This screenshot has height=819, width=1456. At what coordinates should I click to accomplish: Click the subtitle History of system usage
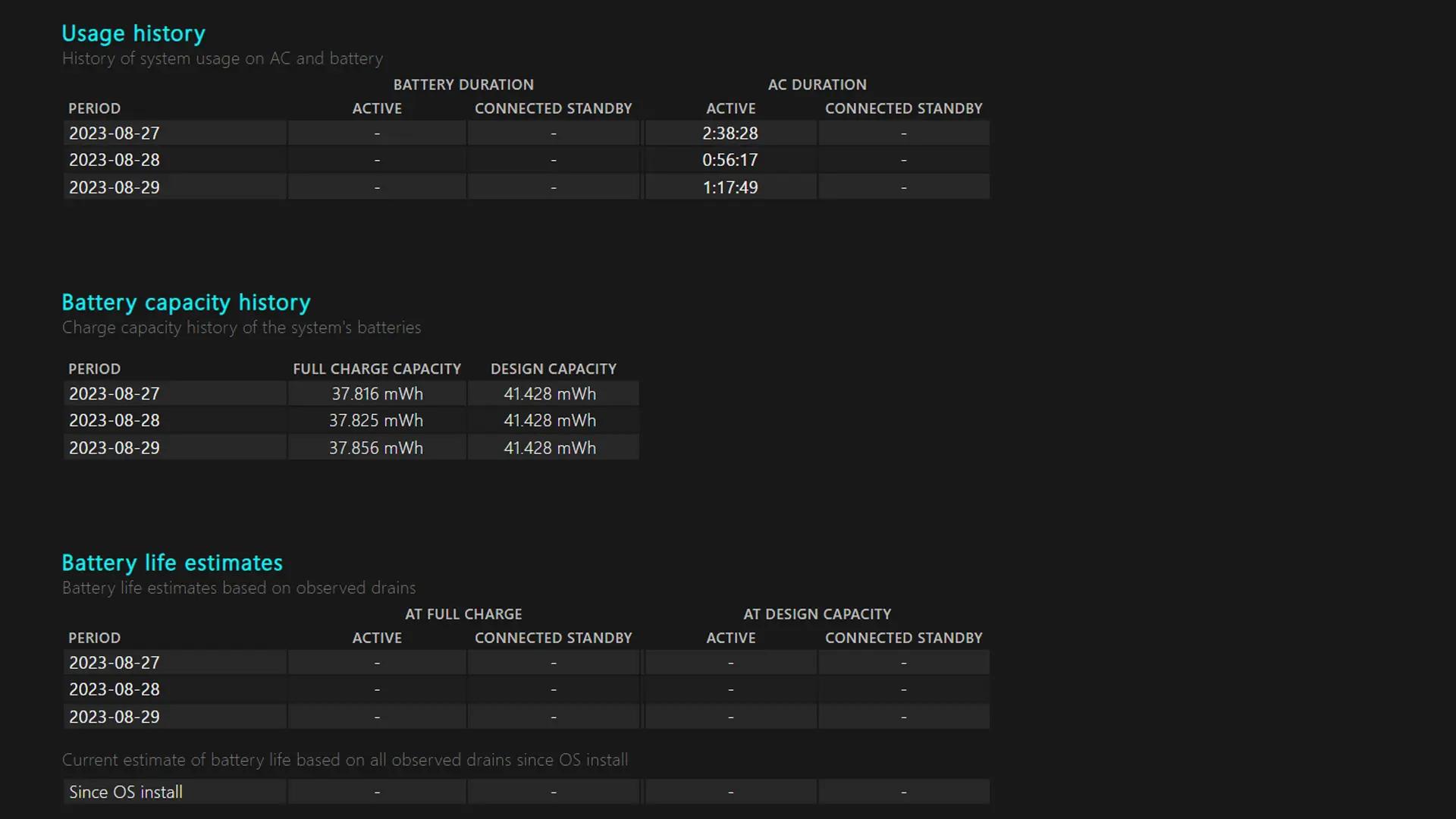click(222, 58)
